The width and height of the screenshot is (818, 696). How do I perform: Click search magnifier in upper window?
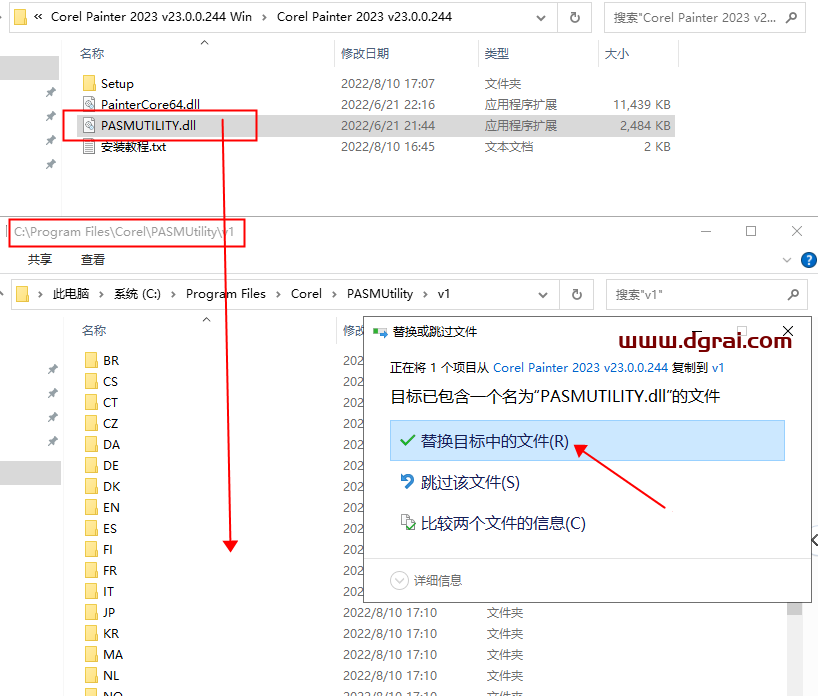(791, 18)
